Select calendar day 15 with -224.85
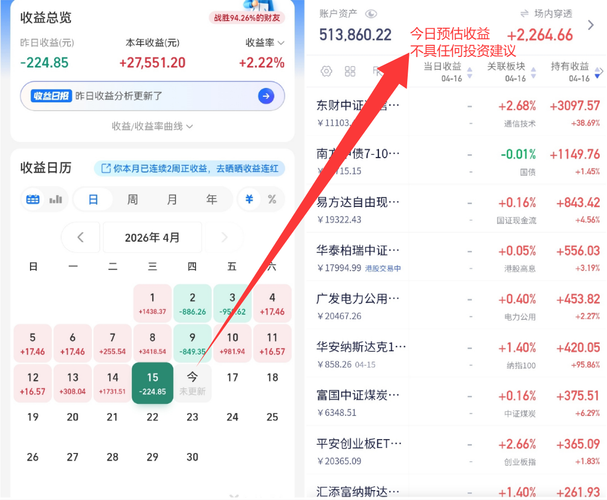Image resolution: width=607 pixels, height=500 pixels. [x=153, y=383]
